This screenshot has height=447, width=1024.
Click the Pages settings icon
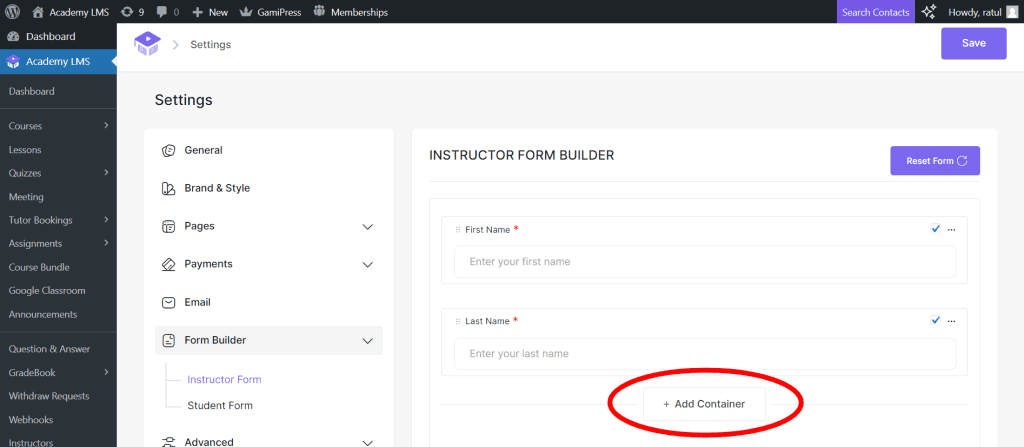[x=168, y=226]
